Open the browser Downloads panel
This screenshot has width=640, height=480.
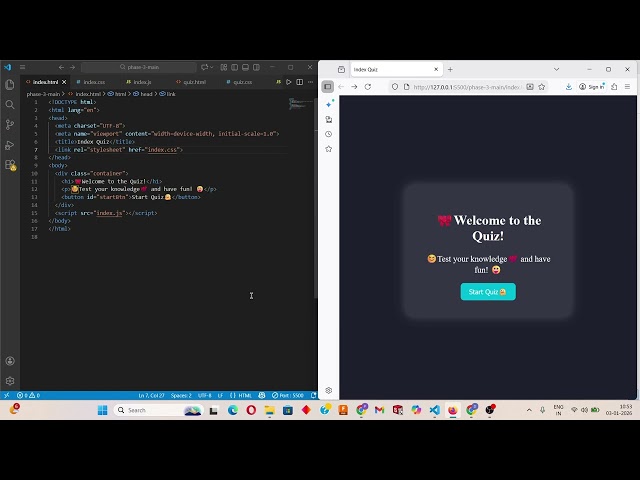point(569,87)
